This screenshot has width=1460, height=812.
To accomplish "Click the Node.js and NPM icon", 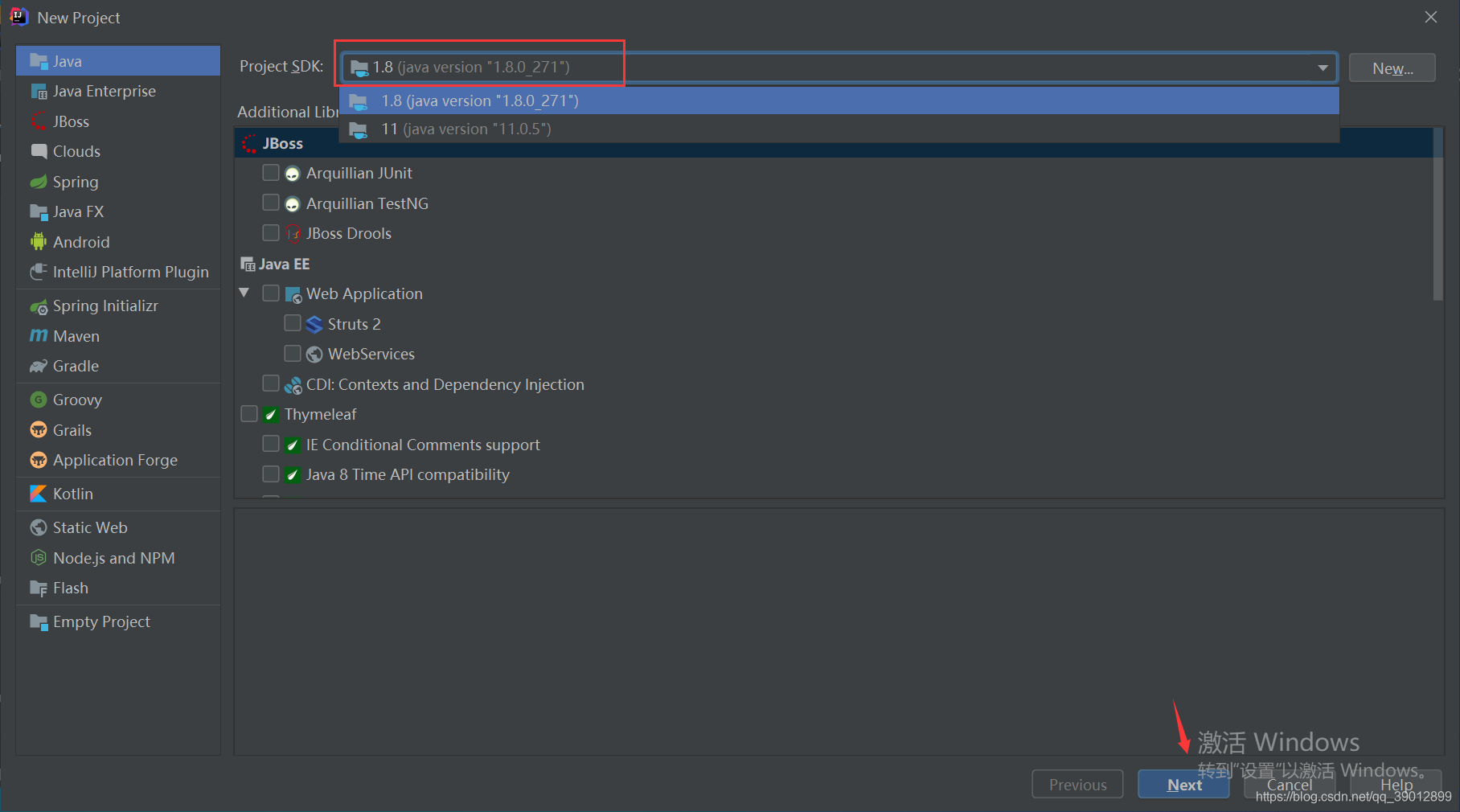I will pyautogui.click(x=39, y=558).
